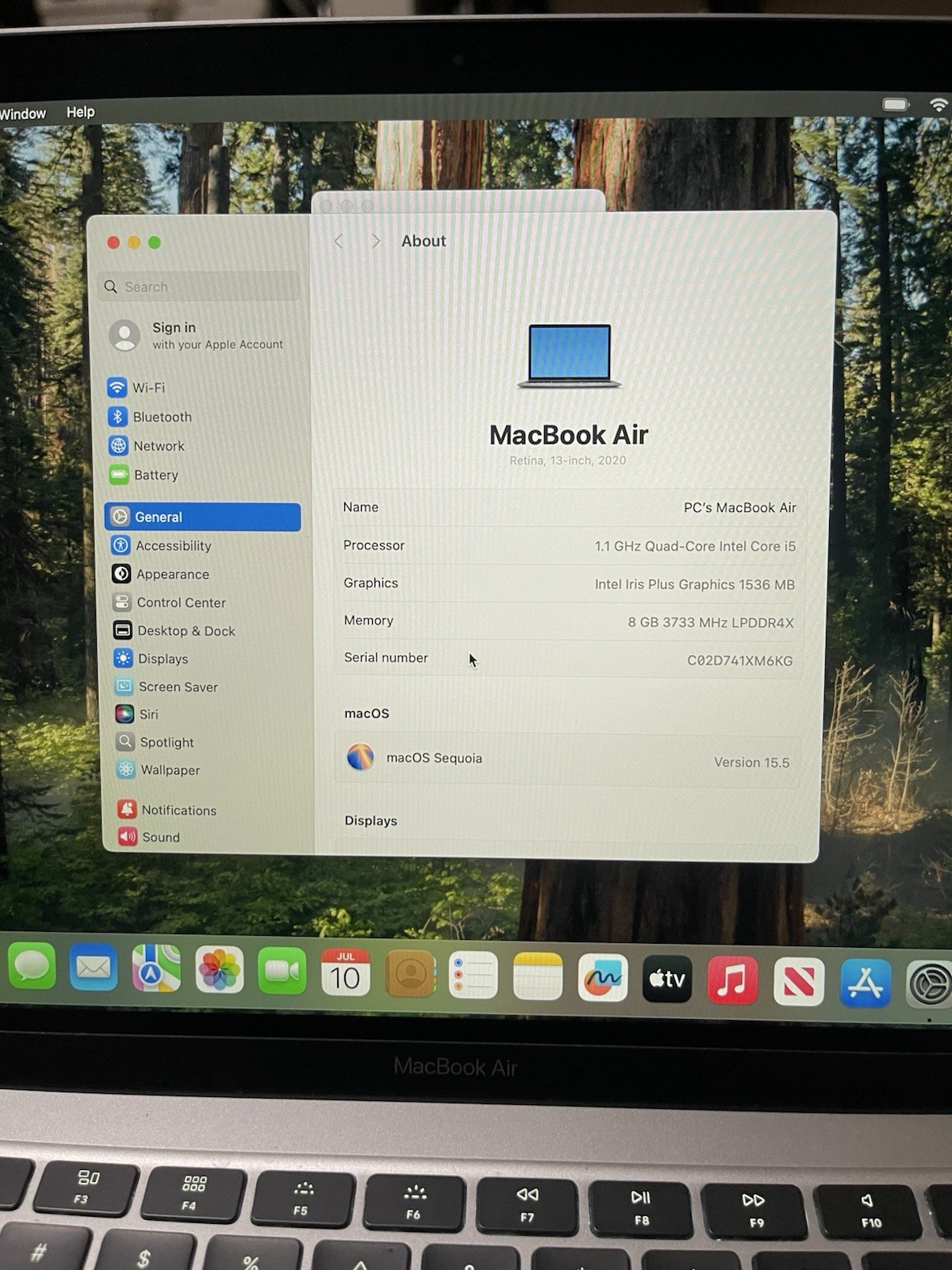Open Displays settings in sidebar
This screenshot has width=952, height=1270.
(152, 658)
